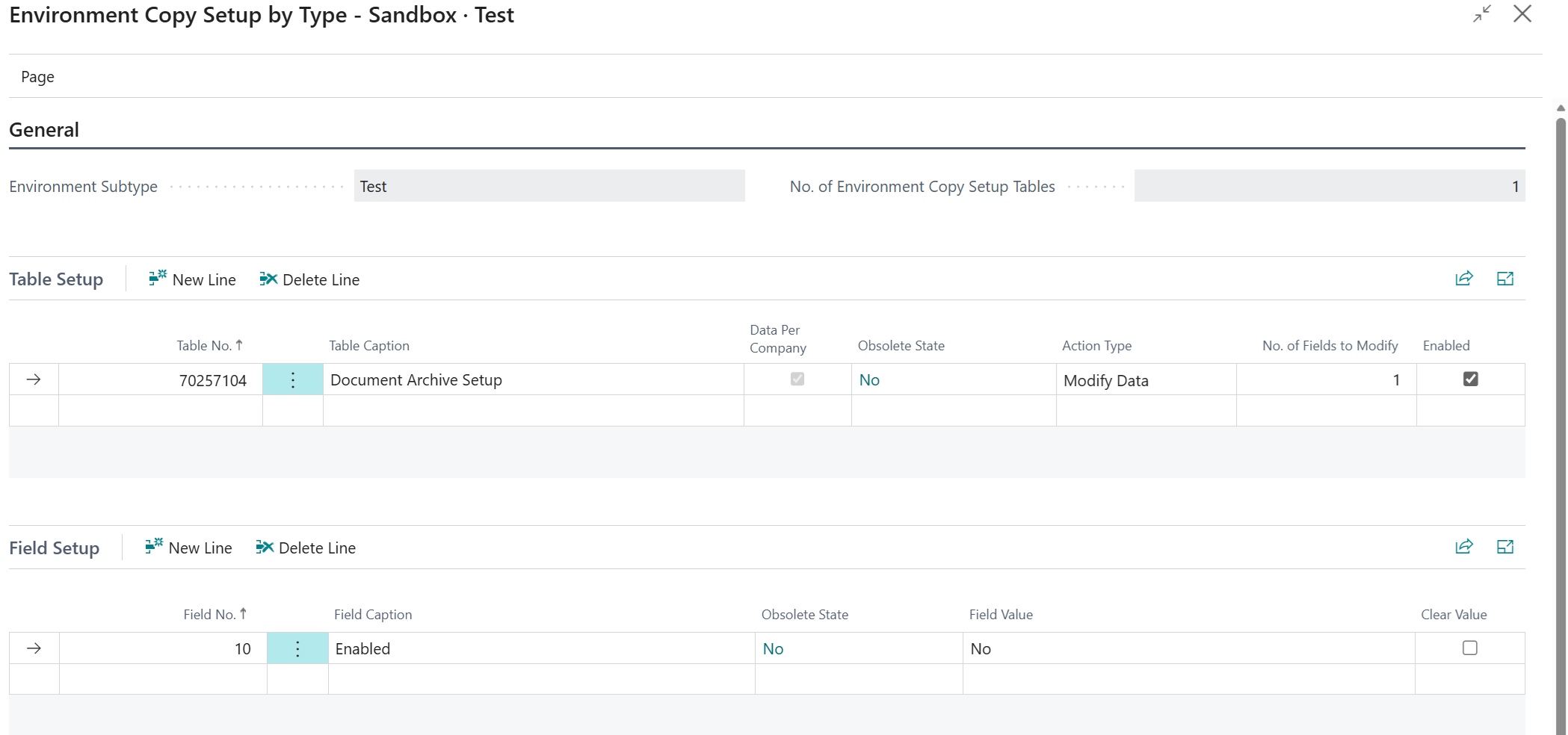Viewport: 1568px width, 735px height.
Task: Expand Table Setup part to full view
Action: (x=1504, y=279)
